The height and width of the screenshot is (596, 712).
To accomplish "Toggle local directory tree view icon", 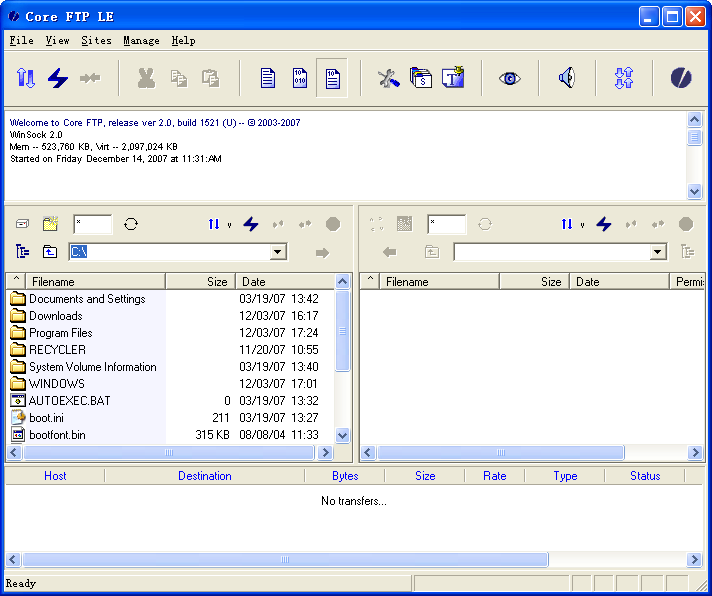I will (x=22, y=251).
